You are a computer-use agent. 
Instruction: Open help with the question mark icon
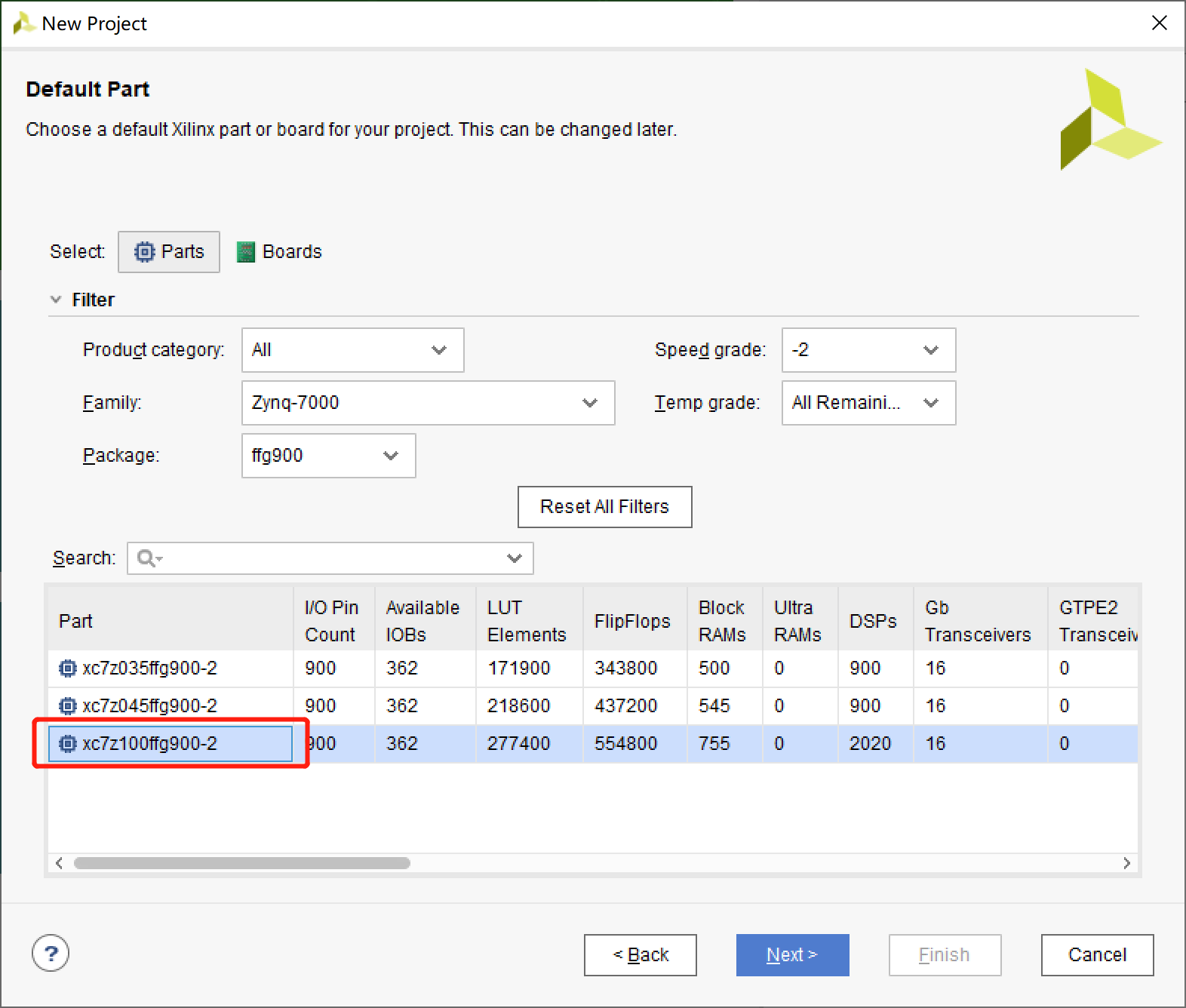[51, 954]
